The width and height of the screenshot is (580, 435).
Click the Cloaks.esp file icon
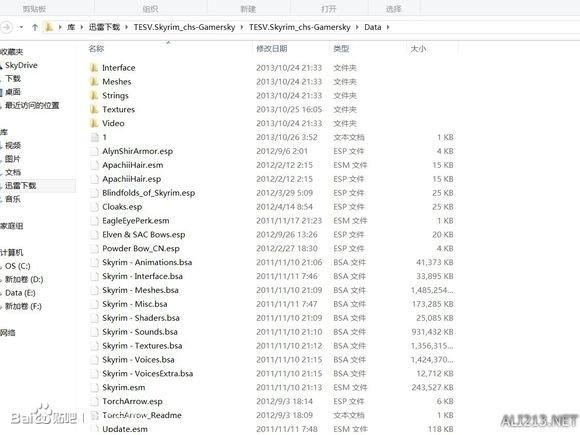[95, 207]
